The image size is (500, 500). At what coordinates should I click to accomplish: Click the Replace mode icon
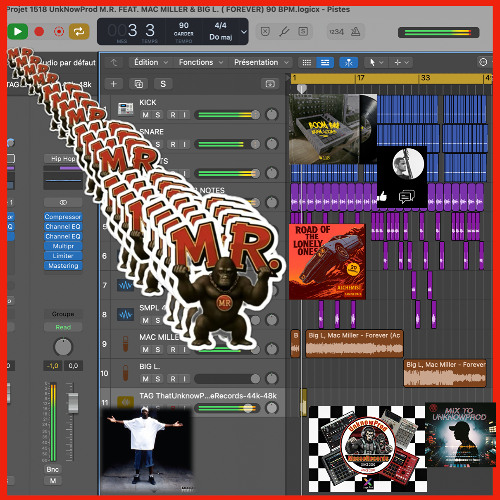click(x=265, y=32)
